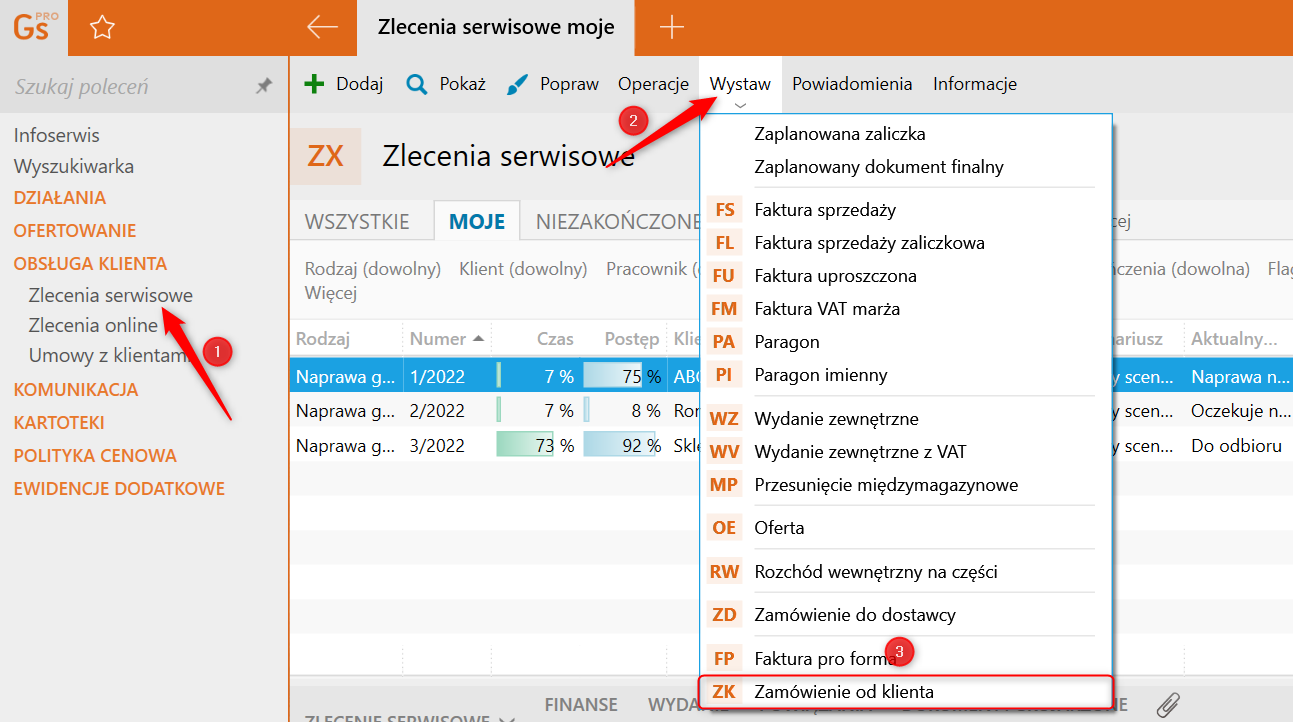Open a new tab with plus icon

pos(672,28)
